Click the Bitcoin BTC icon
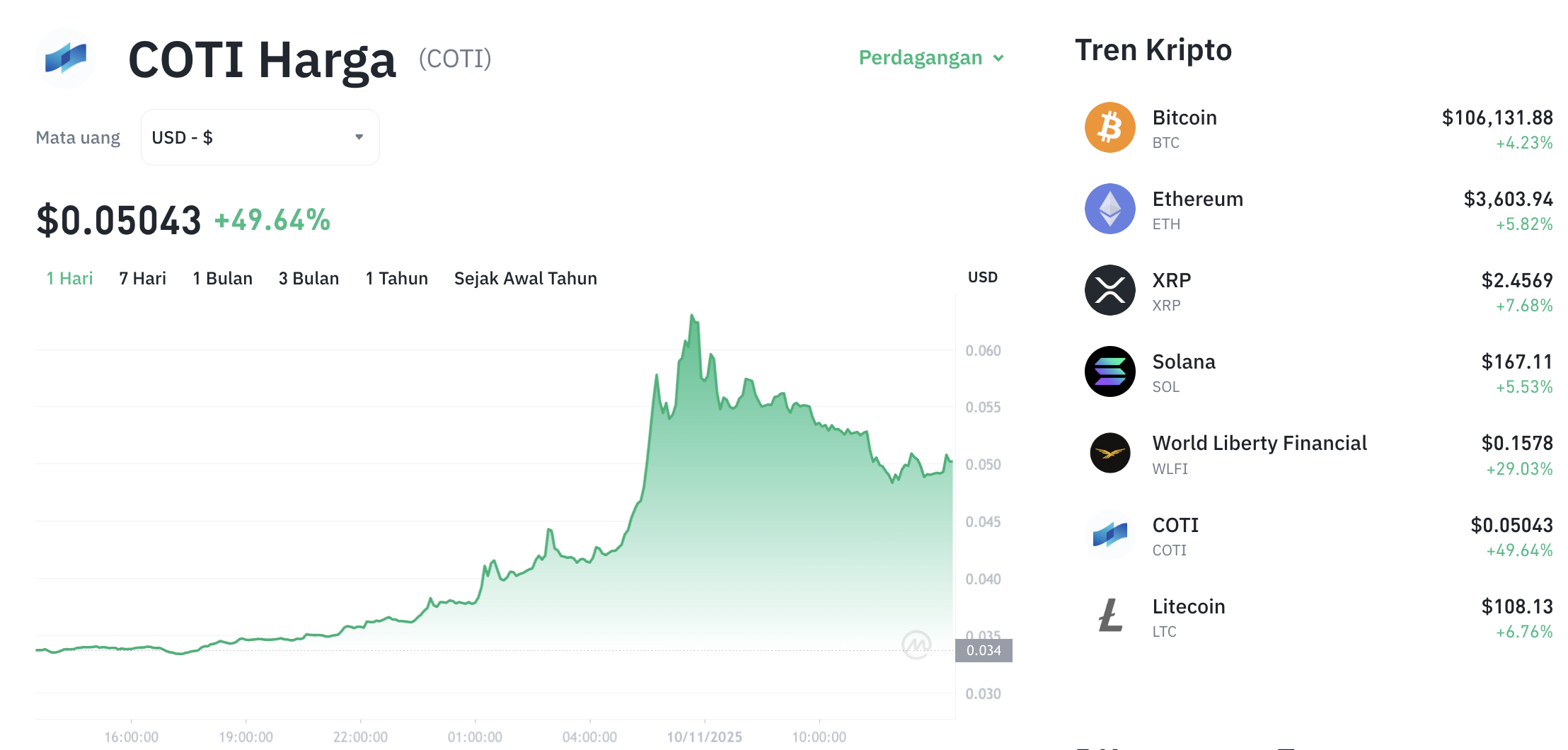Screen dimensions: 1568x750 [1109, 127]
